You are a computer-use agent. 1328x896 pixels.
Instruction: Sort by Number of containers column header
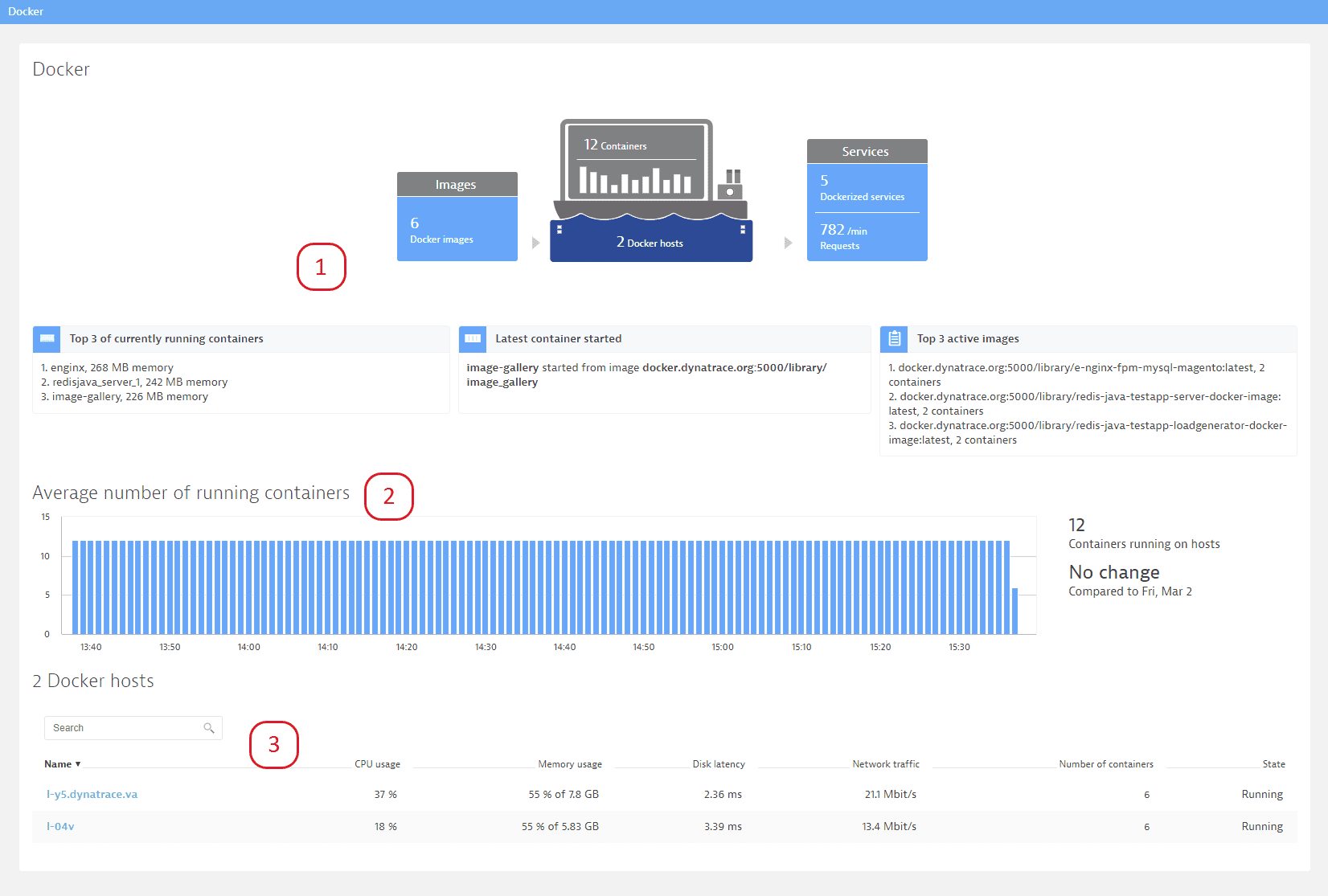point(1106,764)
